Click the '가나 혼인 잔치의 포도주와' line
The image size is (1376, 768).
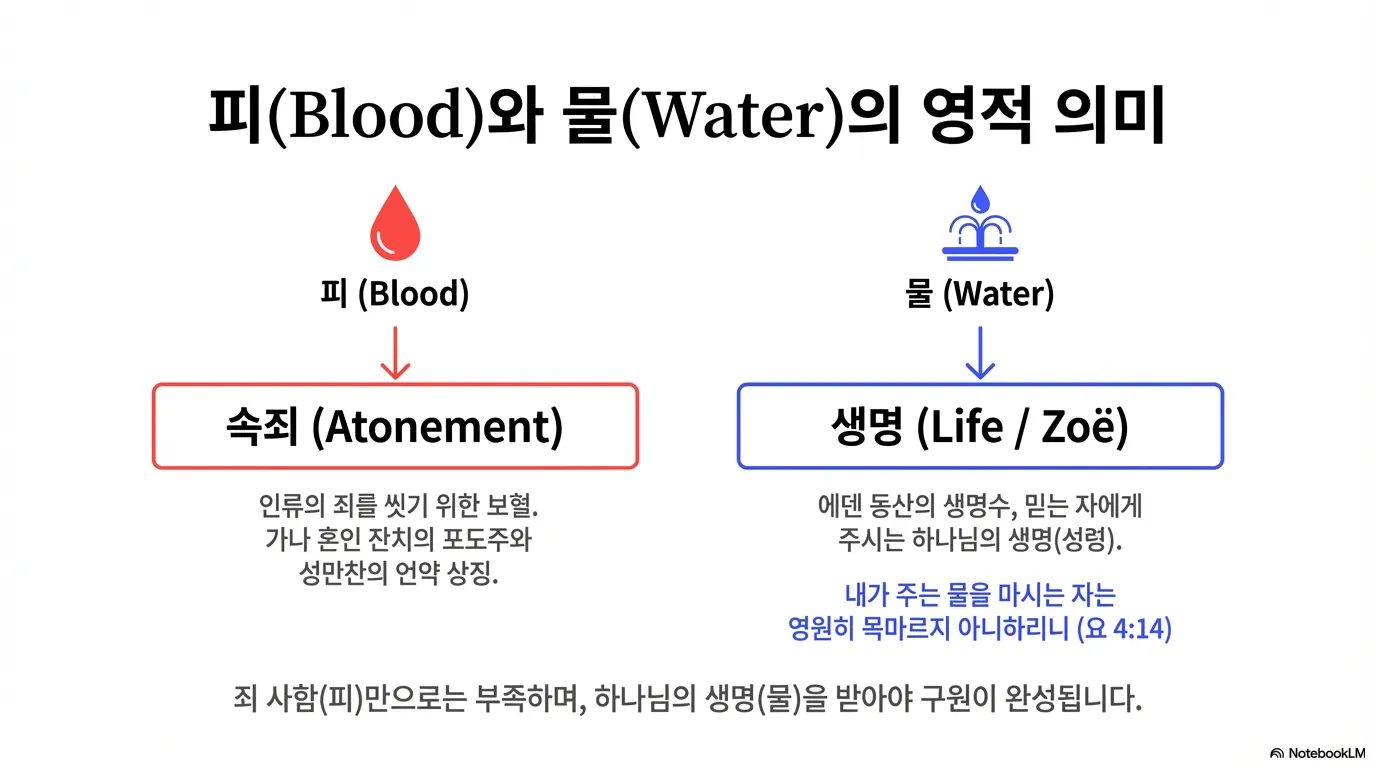pyautogui.click(x=398, y=541)
